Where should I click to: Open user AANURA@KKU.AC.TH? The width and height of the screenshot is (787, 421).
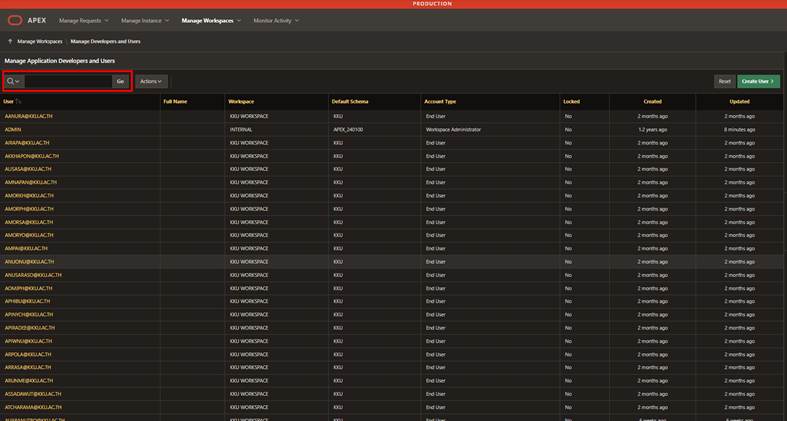coord(29,116)
